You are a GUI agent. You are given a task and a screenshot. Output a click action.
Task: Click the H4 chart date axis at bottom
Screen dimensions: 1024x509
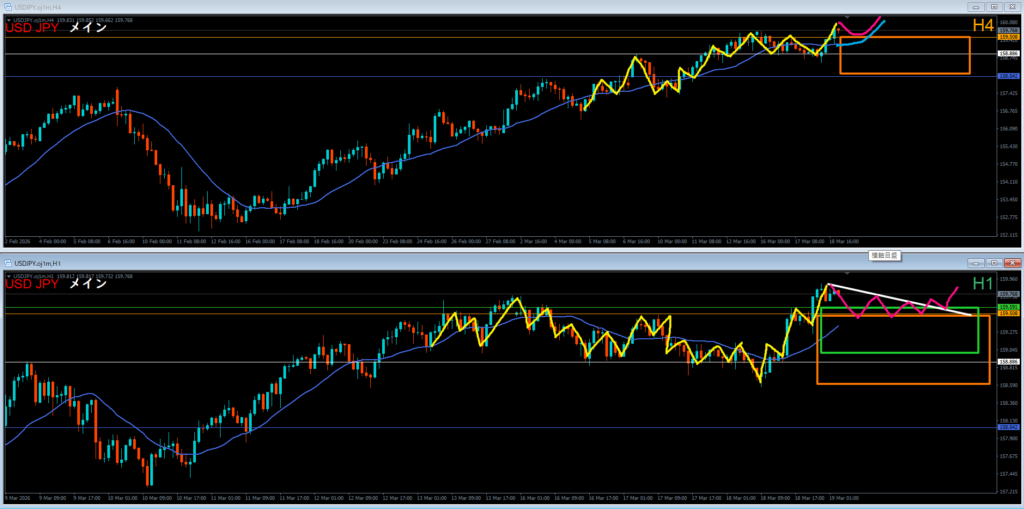[400, 242]
